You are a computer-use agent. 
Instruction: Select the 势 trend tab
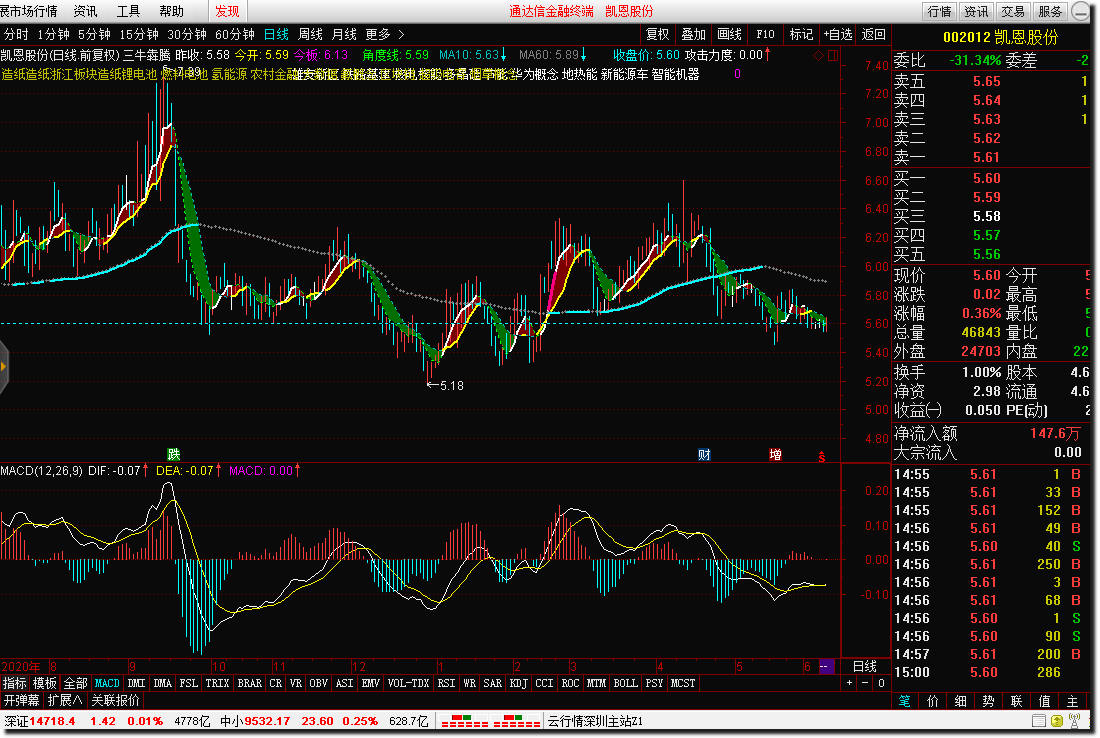point(988,701)
